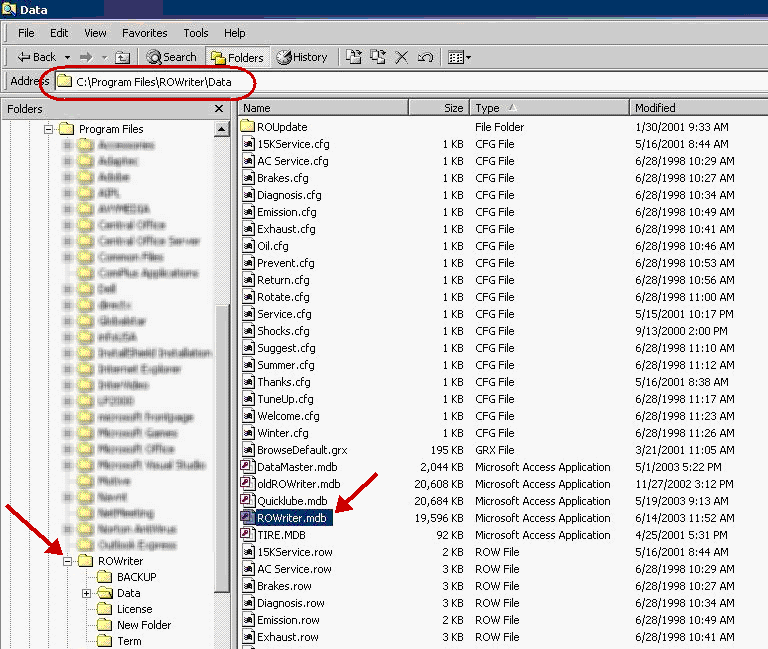Collapse the Program Files tree node
The width and height of the screenshot is (768, 649).
click(47, 129)
